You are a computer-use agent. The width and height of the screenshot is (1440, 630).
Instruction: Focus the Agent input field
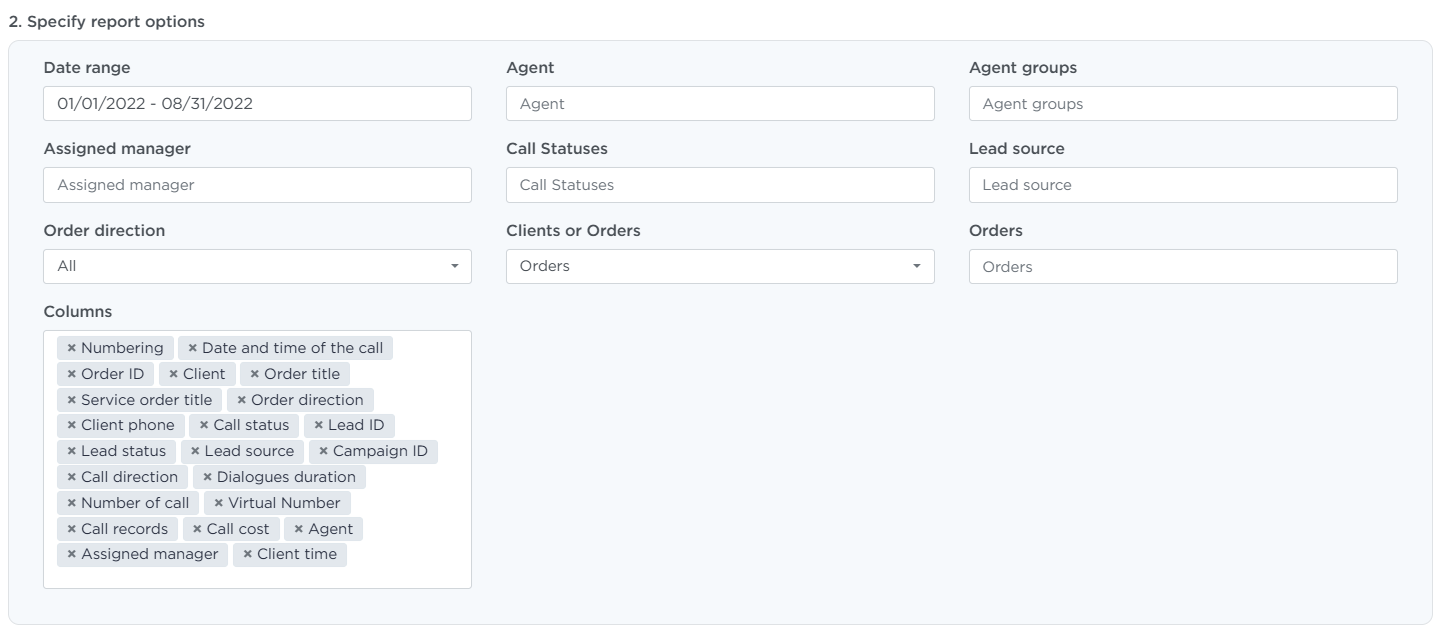720,103
